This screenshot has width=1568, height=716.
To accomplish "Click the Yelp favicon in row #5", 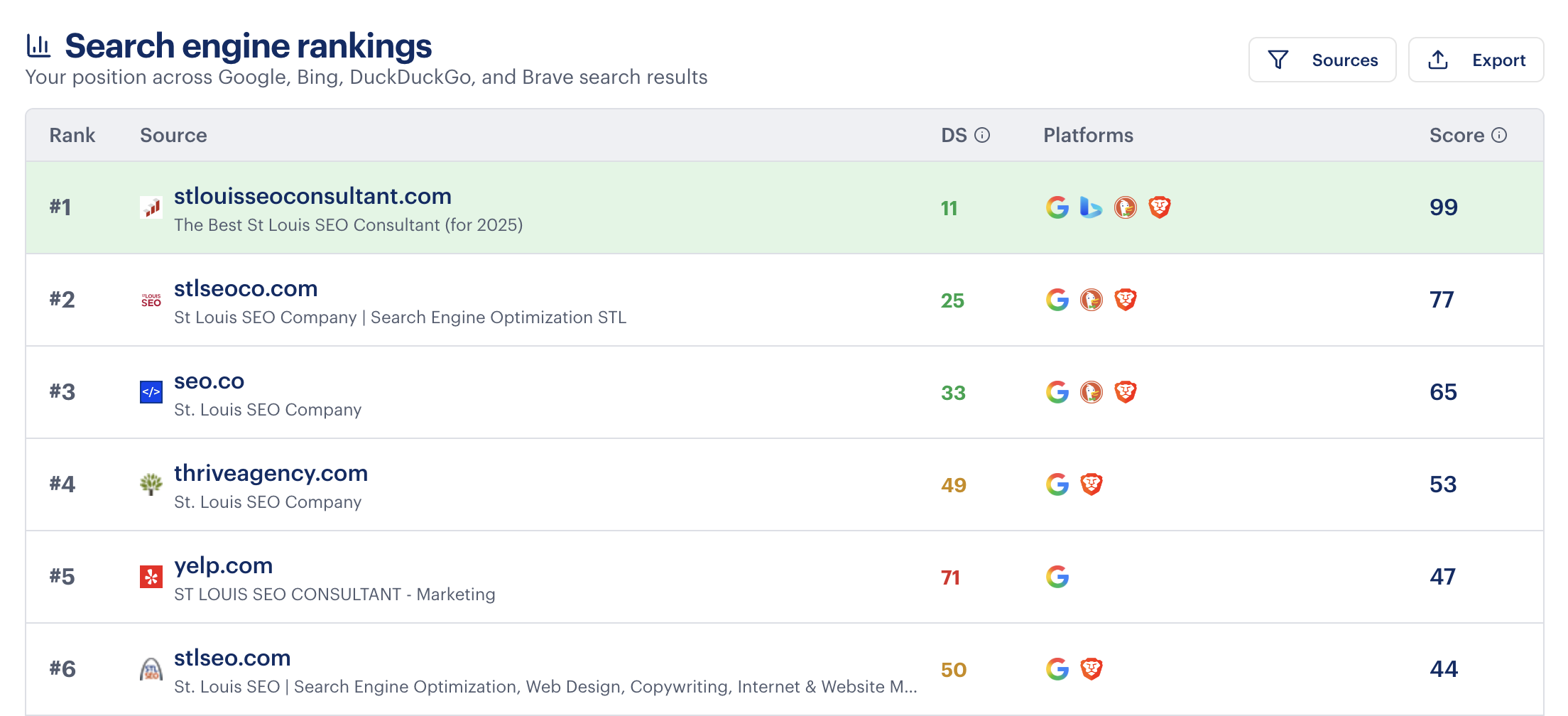I will pos(151,577).
